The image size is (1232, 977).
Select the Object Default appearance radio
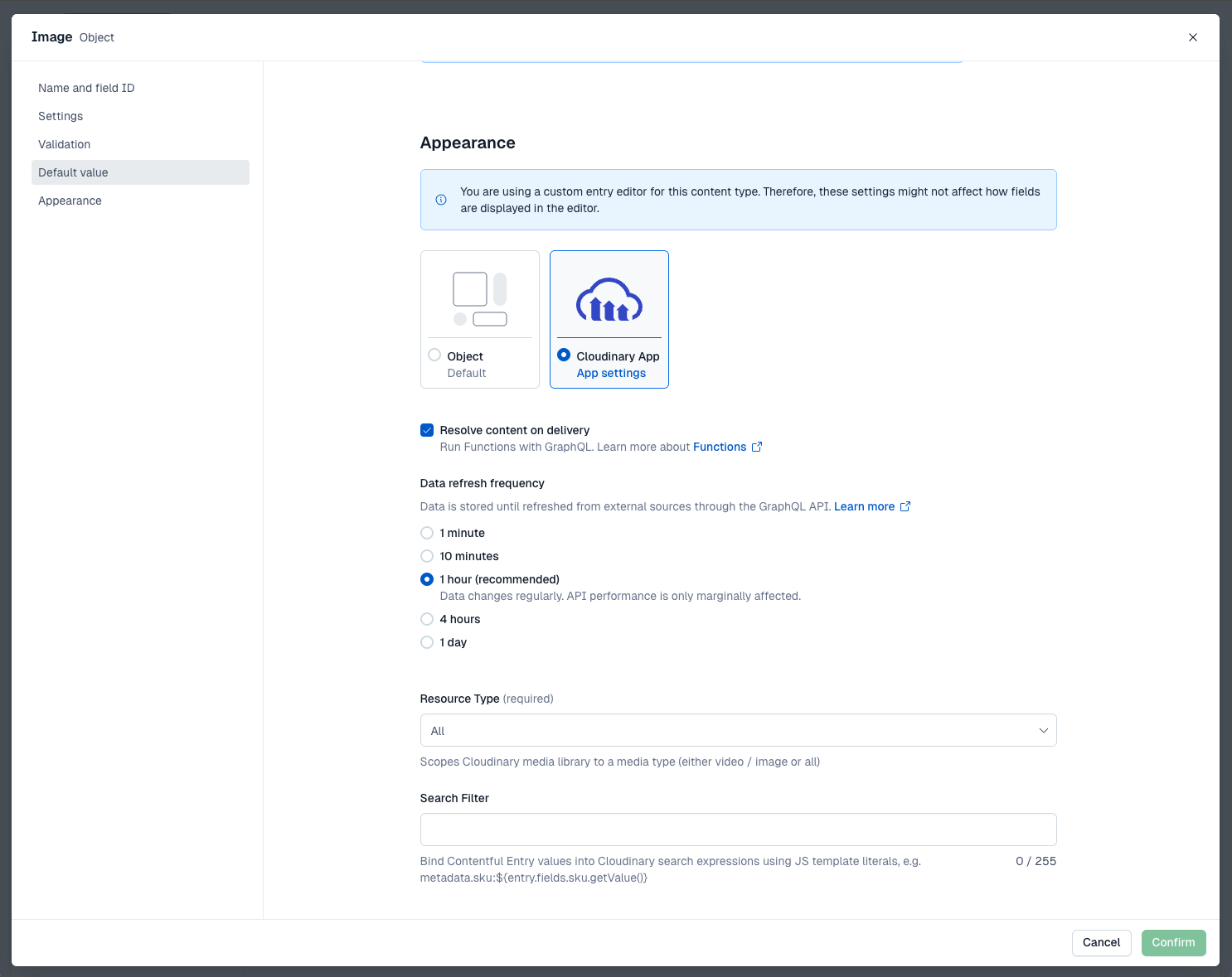434,355
